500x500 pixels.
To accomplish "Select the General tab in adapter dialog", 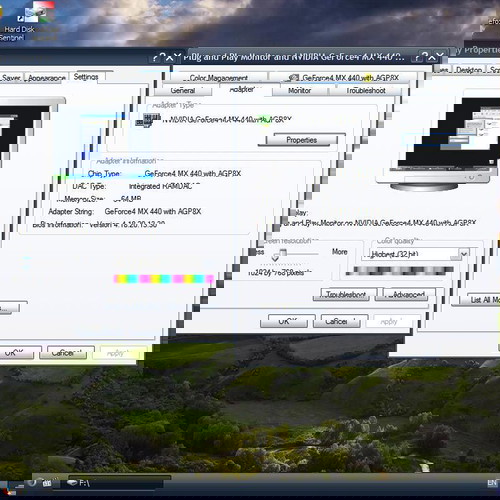I will click(183, 90).
